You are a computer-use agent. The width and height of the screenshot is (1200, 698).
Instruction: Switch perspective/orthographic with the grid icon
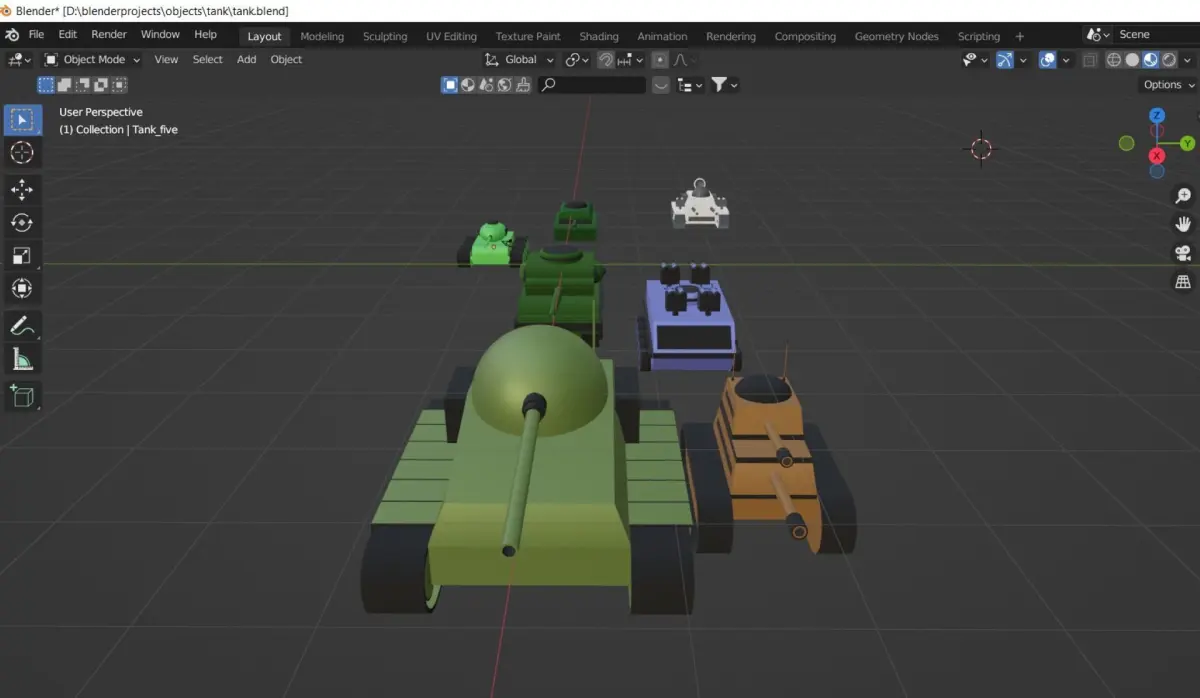click(1183, 282)
